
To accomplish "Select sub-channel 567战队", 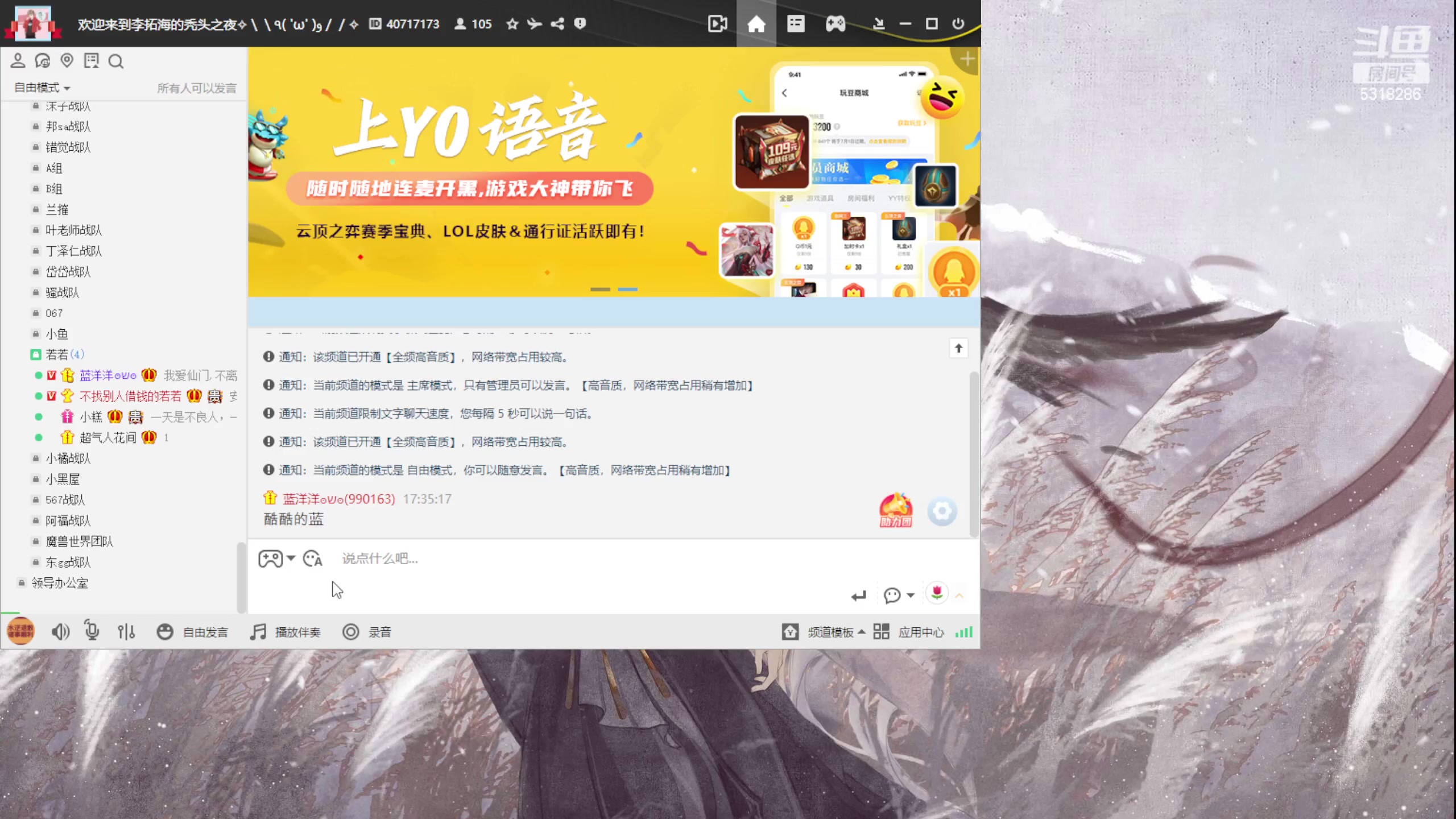I will (65, 500).
